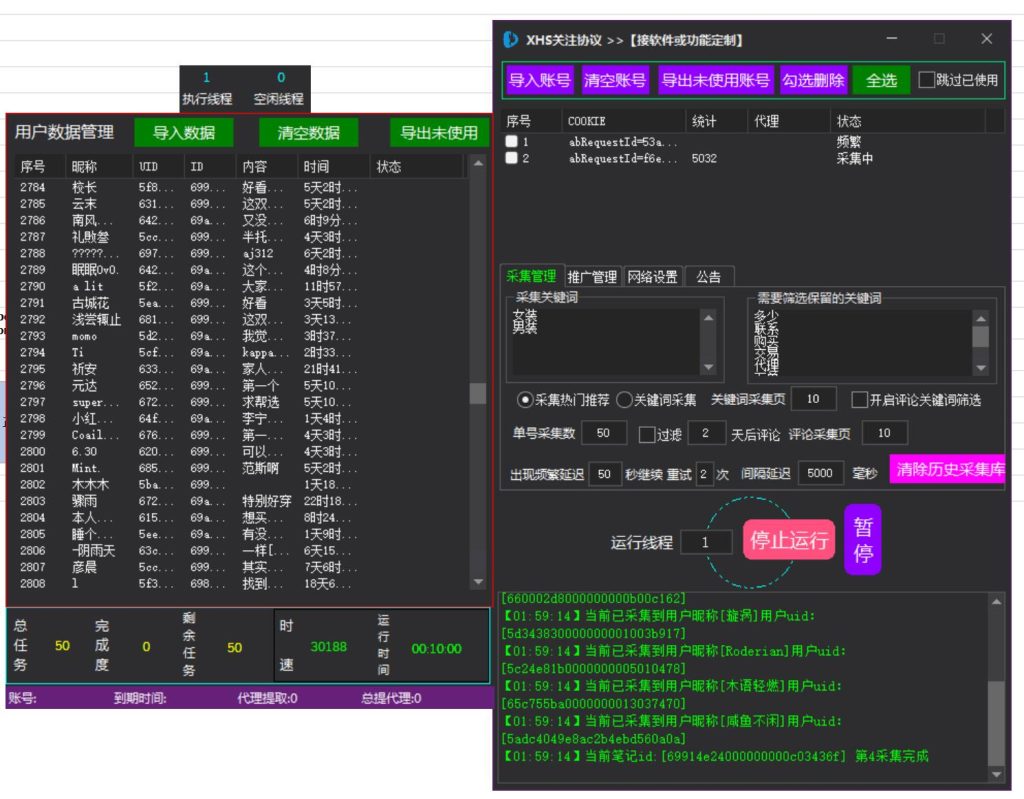Click the log panel scroll-down arrow
Screen dimensions: 1024x799
click(995, 774)
